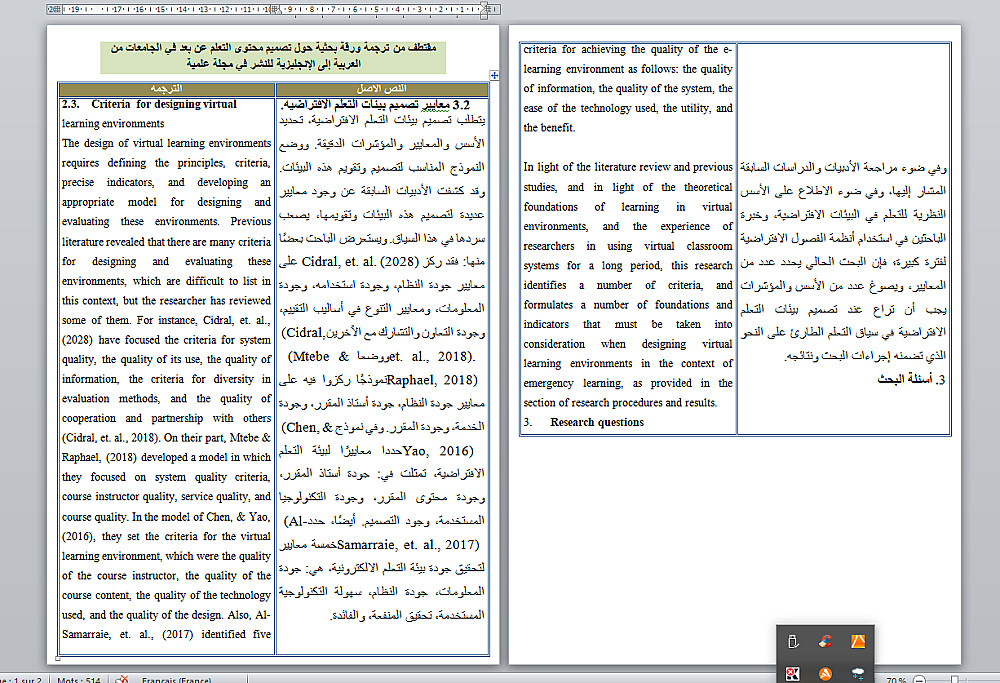
Task: Click '3. Research questions' heading on page two
Action: 584,422
